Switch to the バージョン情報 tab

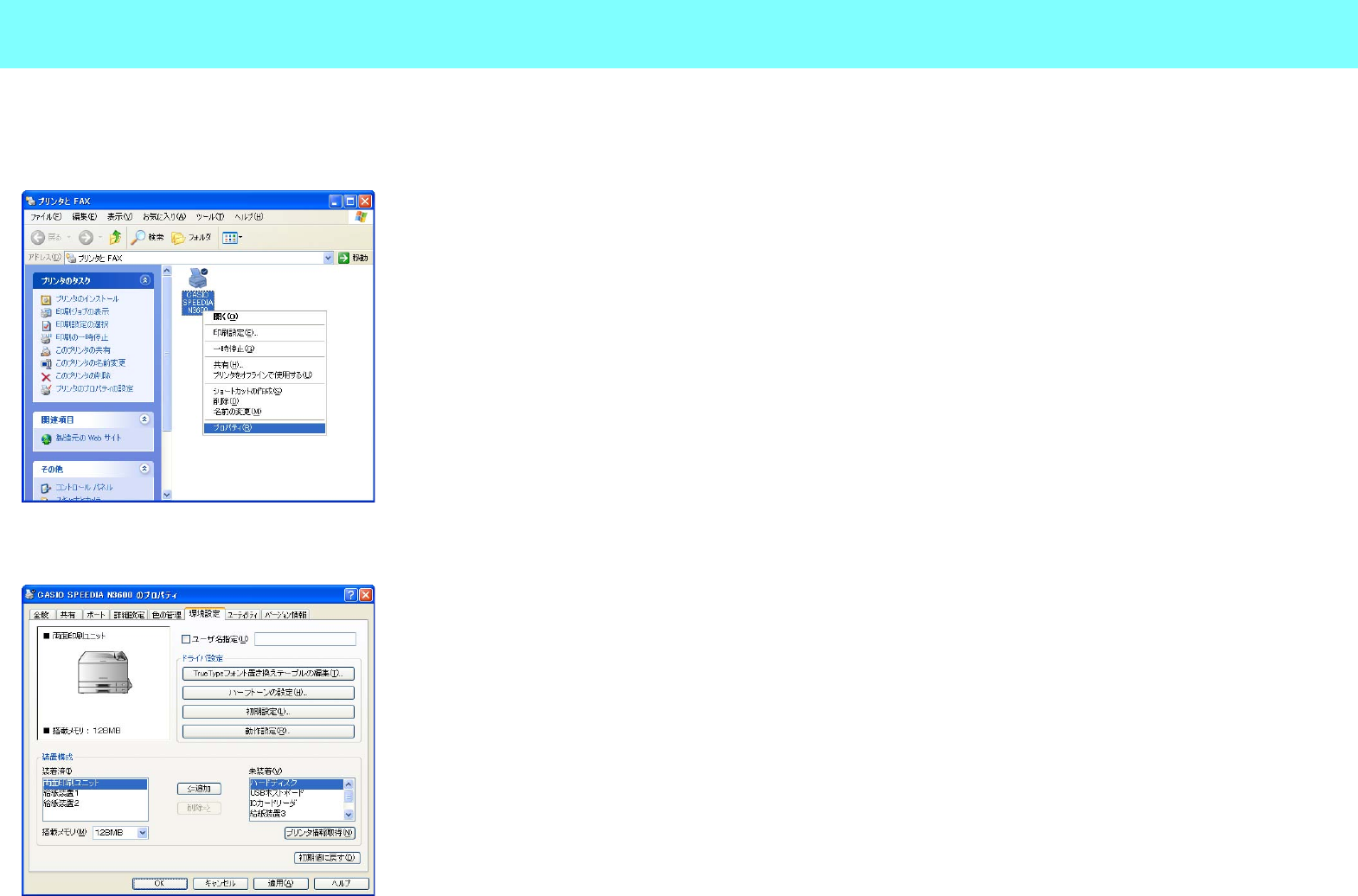(x=285, y=615)
